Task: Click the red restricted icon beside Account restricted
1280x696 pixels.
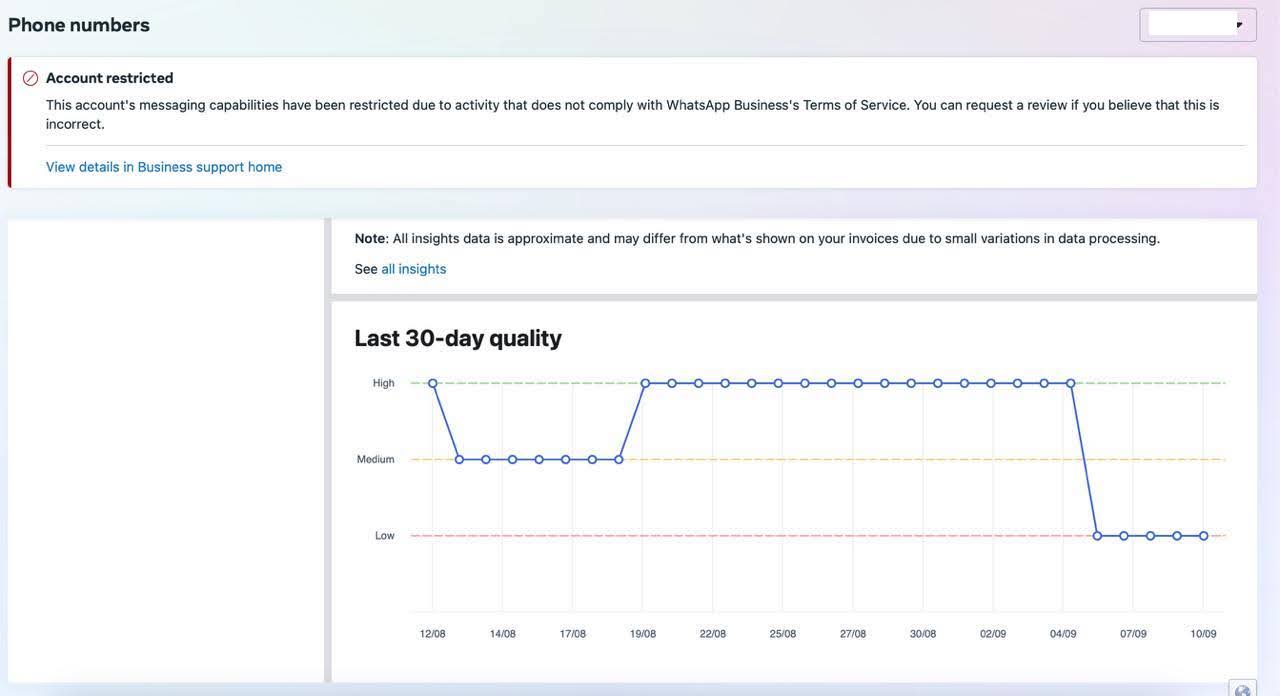Action: pyautogui.click(x=30, y=78)
